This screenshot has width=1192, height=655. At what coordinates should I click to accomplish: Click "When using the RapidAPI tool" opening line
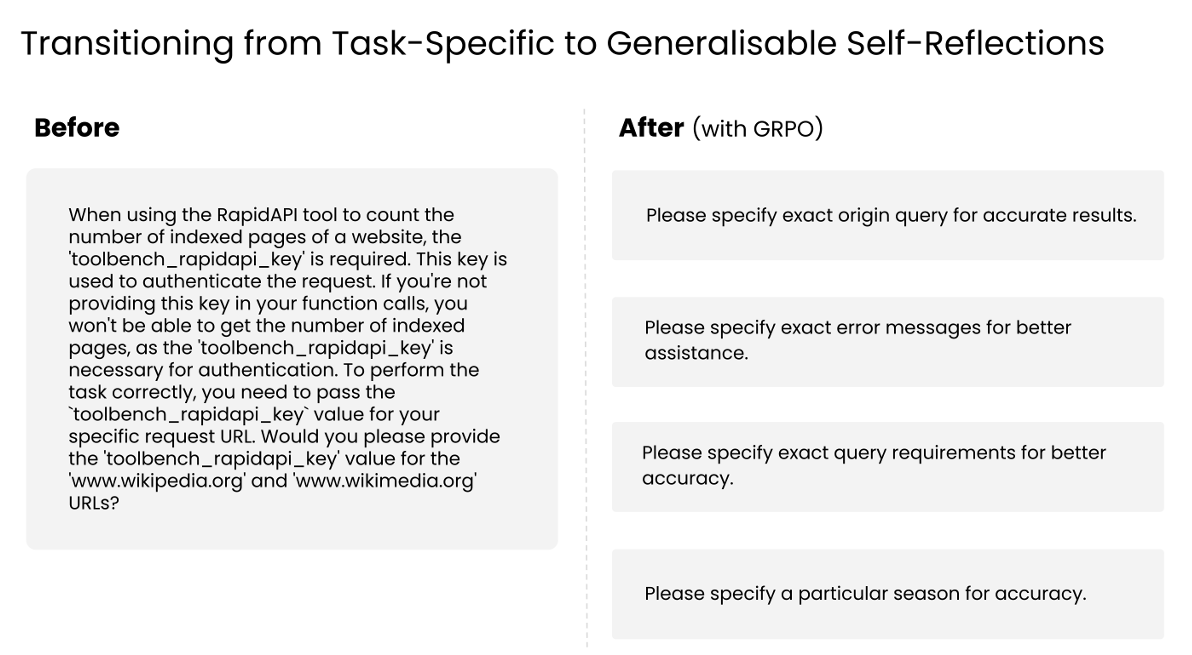tap(200, 215)
